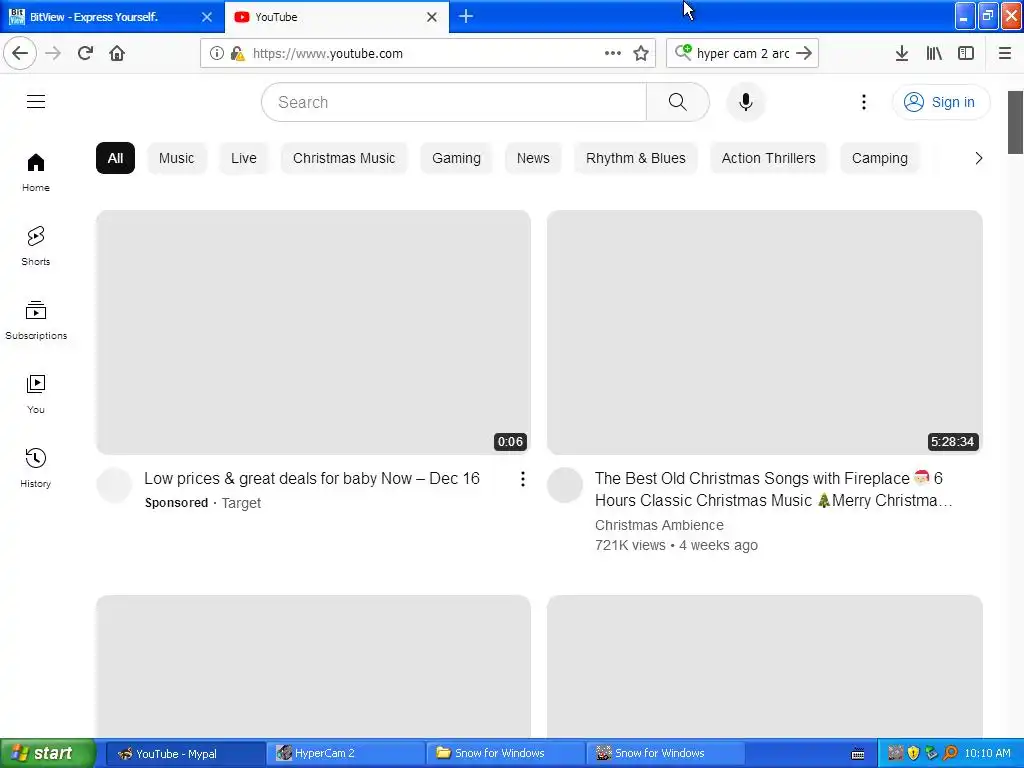The width and height of the screenshot is (1024, 768).
Task: Open the YouTube guide hamburger menu
Action: (36, 101)
